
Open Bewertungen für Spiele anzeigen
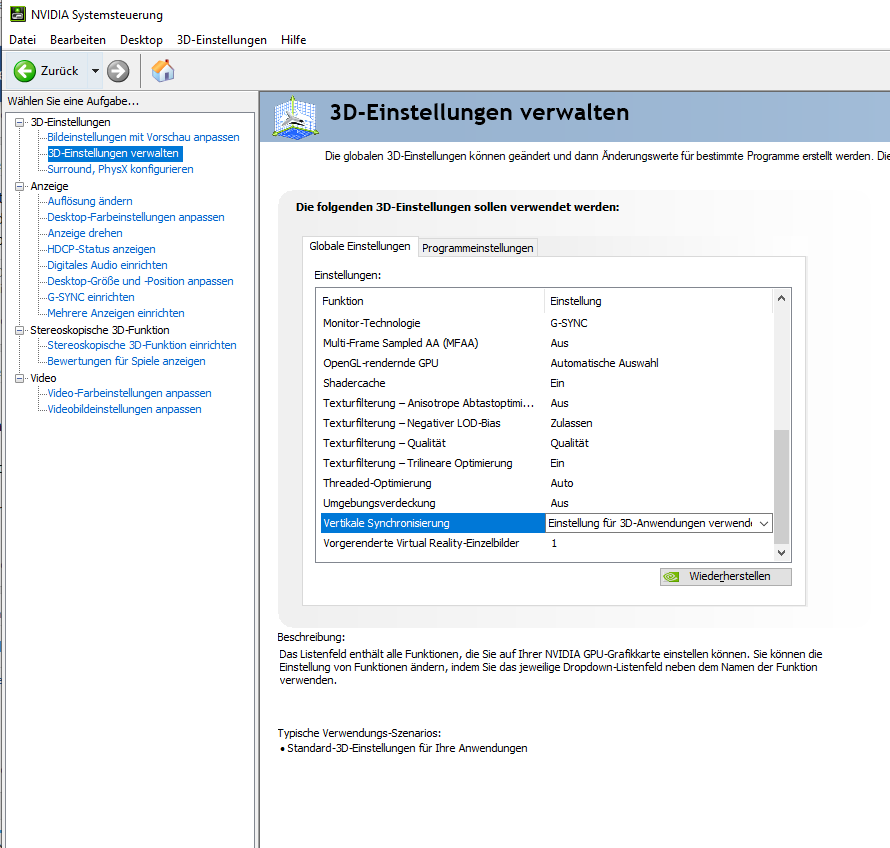(126, 361)
